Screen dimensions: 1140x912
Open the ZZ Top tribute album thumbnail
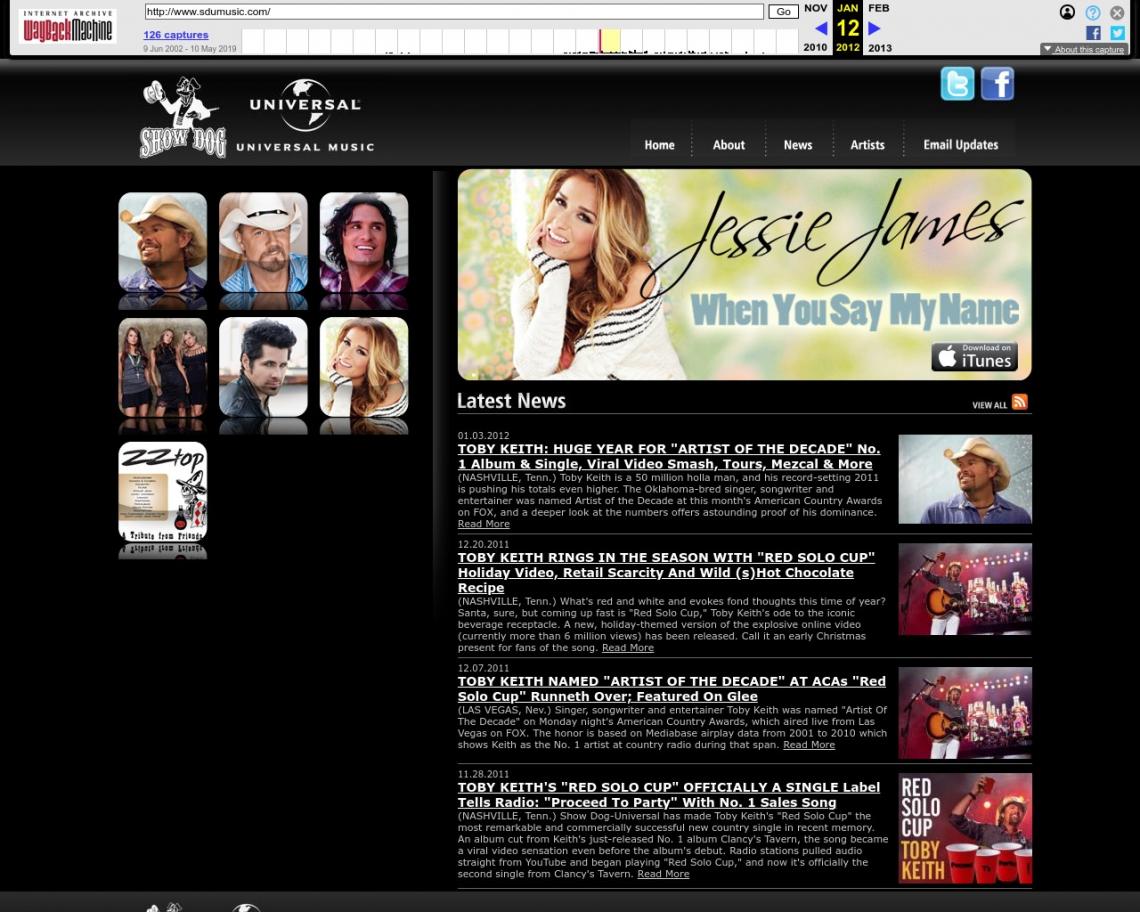[163, 492]
